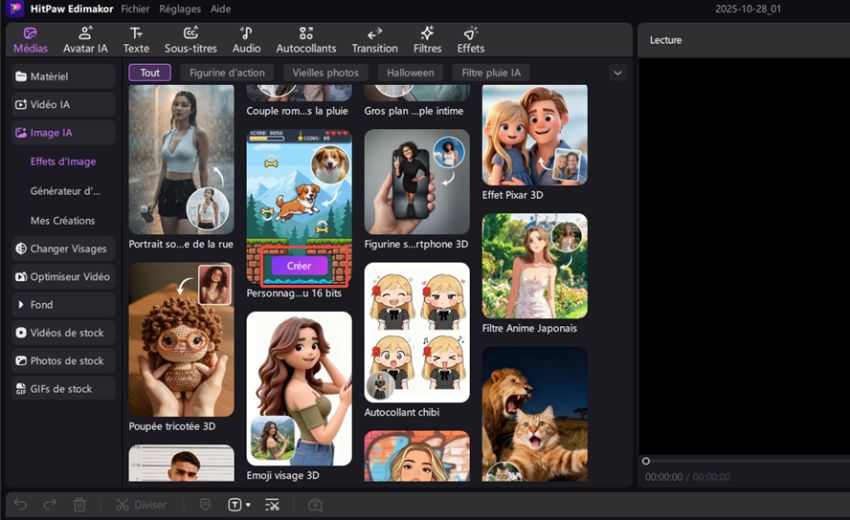The width and height of the screenshot is (850, 520).
Task: Click the preview playback position handle
Action: coord(646,461)
